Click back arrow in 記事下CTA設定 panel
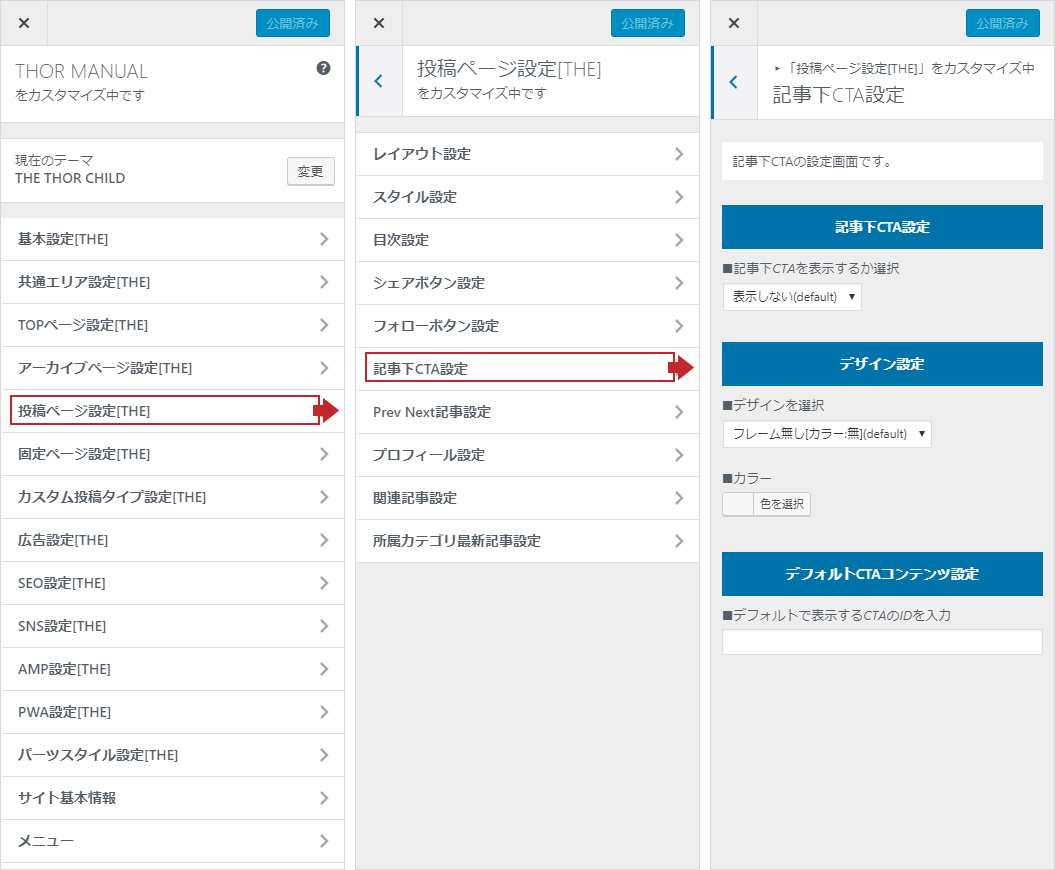Screen dimensions: 1055x870 coord(733,82)
